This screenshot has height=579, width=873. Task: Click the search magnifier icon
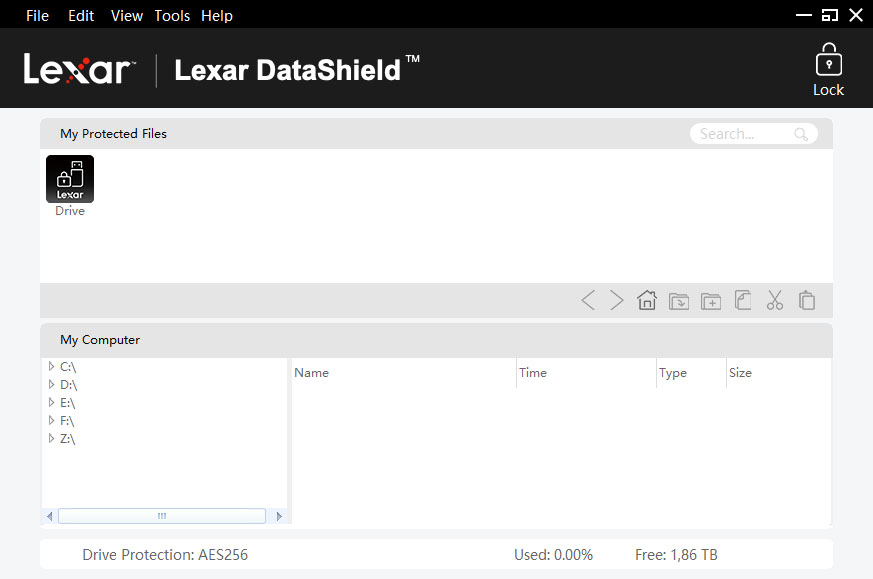(801, 133)
